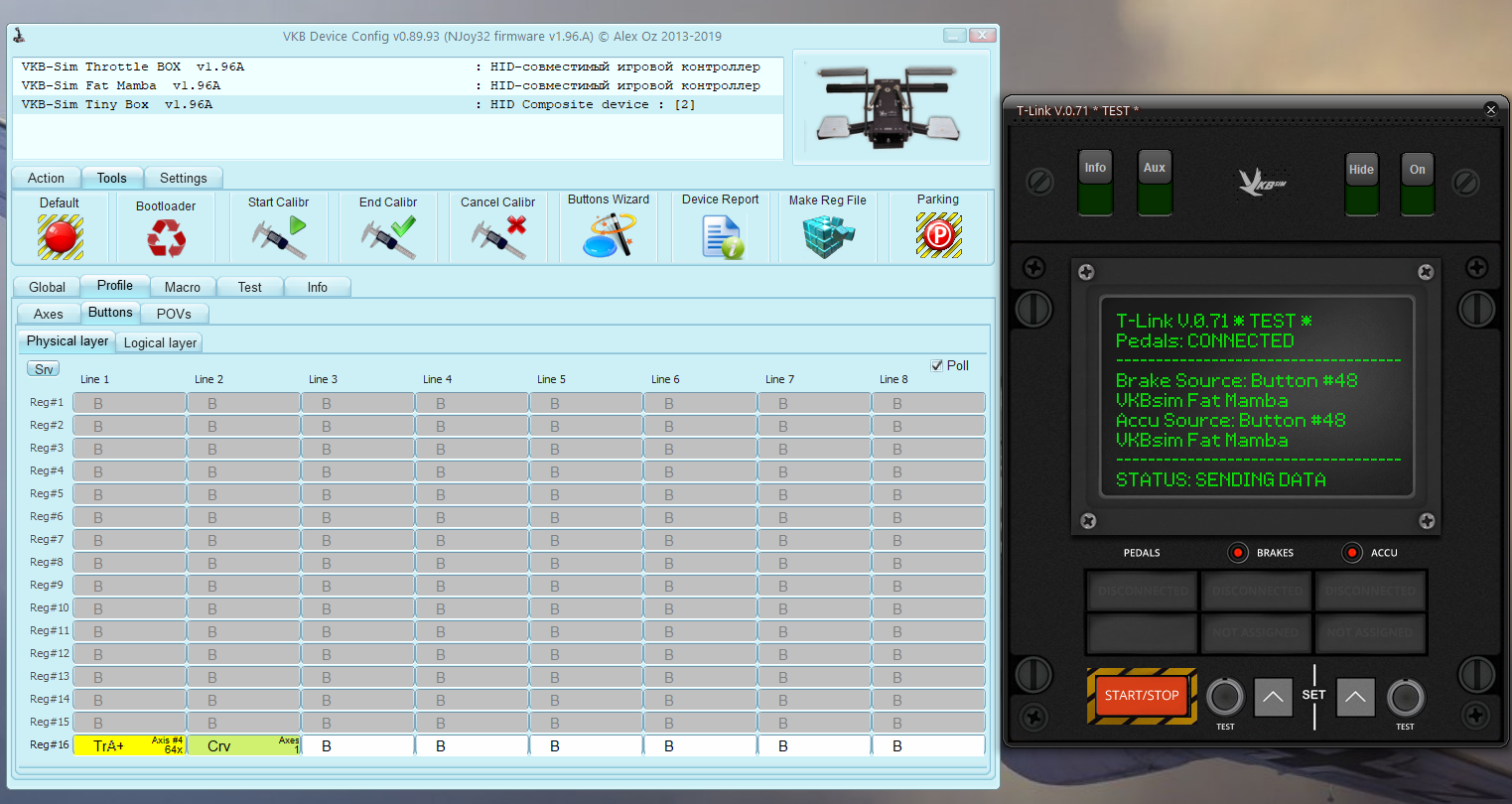Toggle the Aux switch in T-Link

pyautogui.click(x=1155, y=183)
